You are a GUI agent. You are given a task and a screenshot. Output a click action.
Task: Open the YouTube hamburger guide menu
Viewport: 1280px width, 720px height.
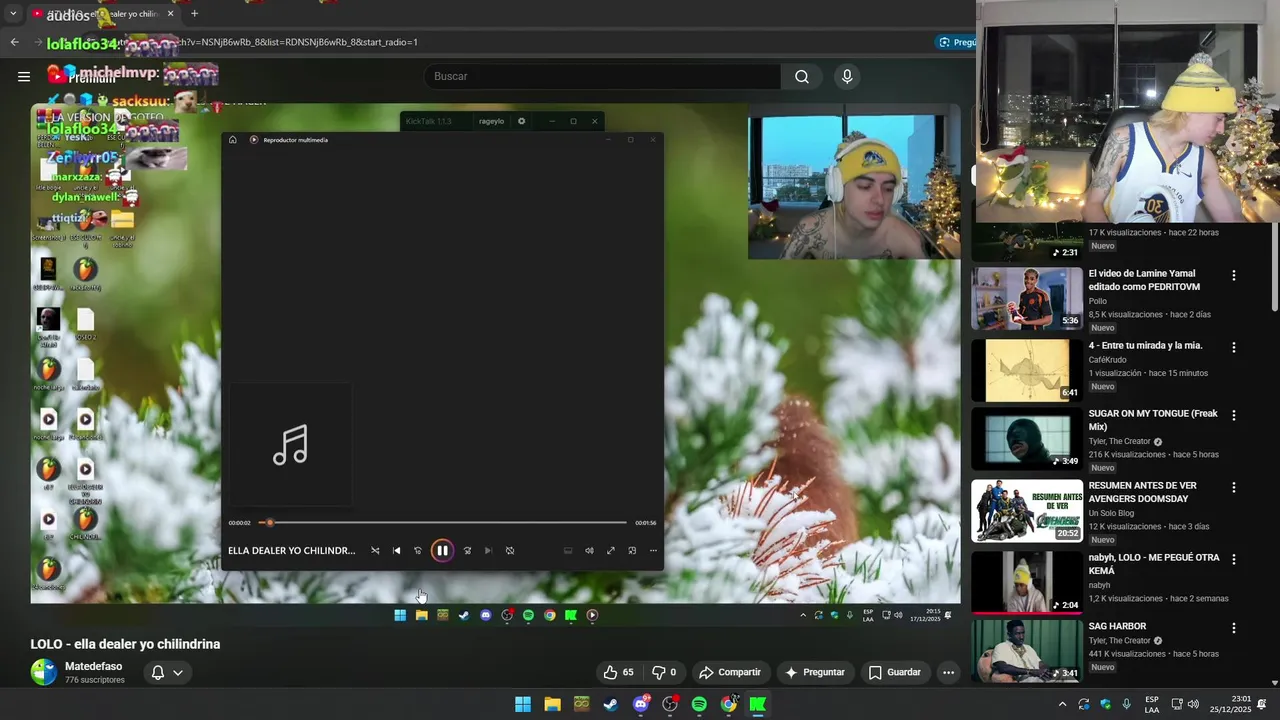(24, 76)
